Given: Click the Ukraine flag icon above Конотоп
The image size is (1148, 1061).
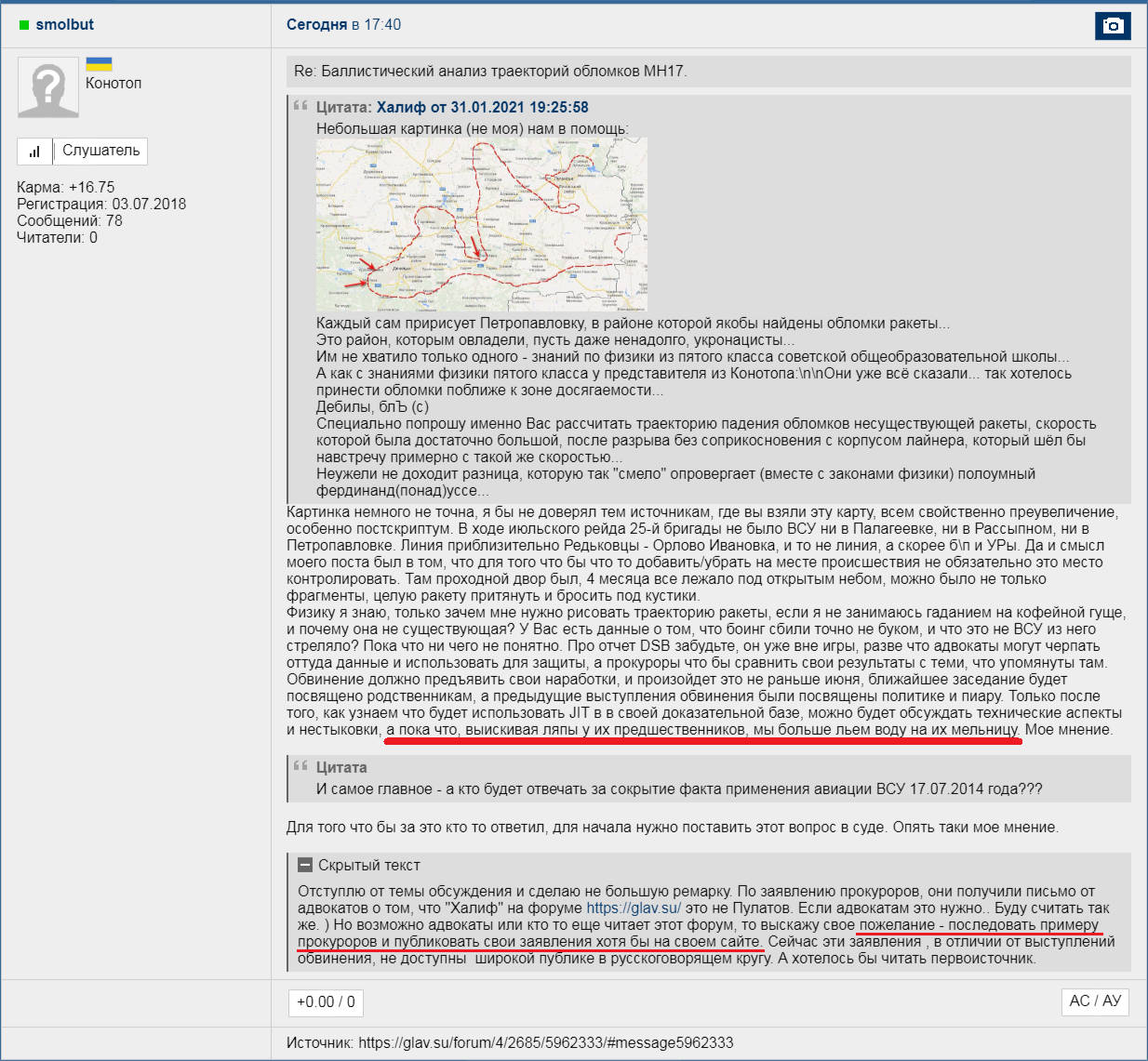Looking at the screenshot, I should (99, 64).
